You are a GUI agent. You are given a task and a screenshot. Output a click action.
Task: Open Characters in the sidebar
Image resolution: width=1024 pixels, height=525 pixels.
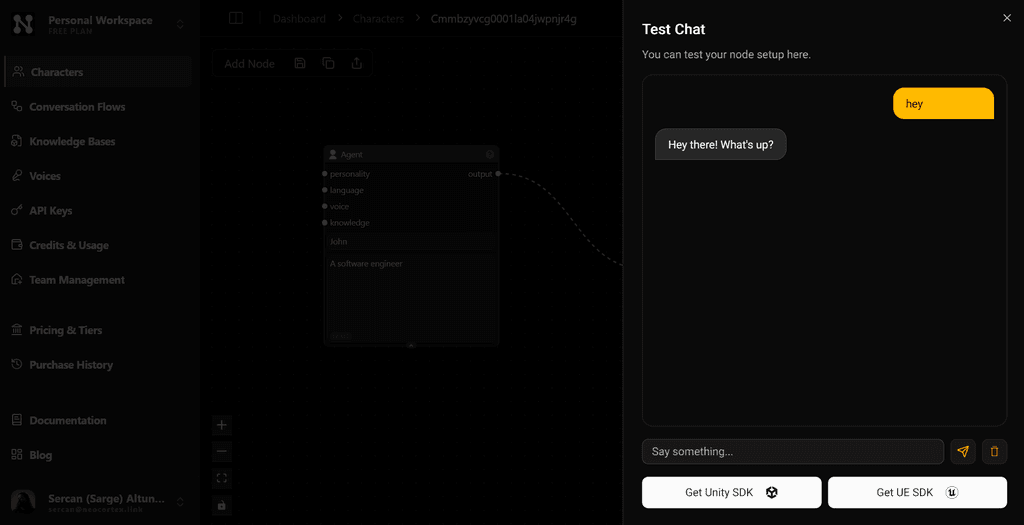98,72
